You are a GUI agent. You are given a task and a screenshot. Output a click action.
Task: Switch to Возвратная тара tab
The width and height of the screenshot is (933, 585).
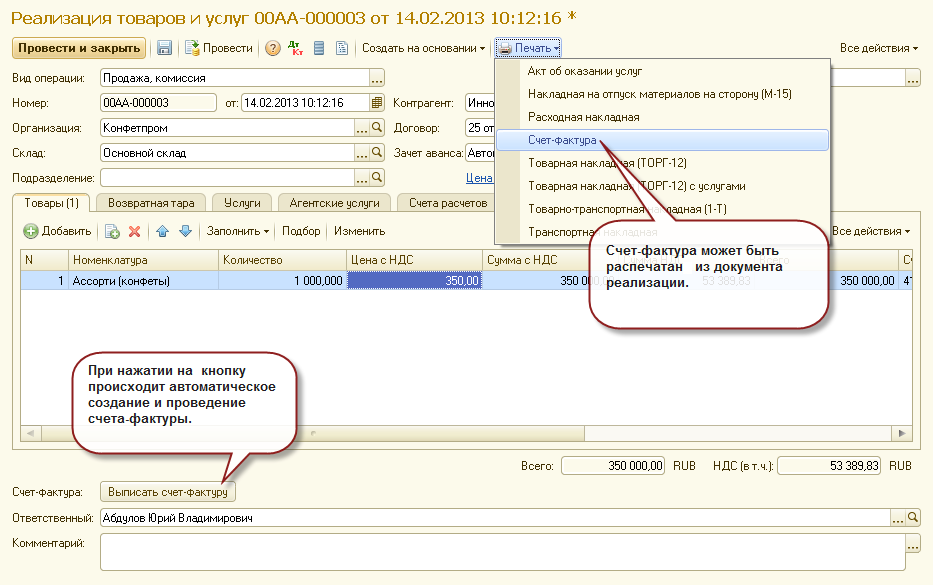151,203
